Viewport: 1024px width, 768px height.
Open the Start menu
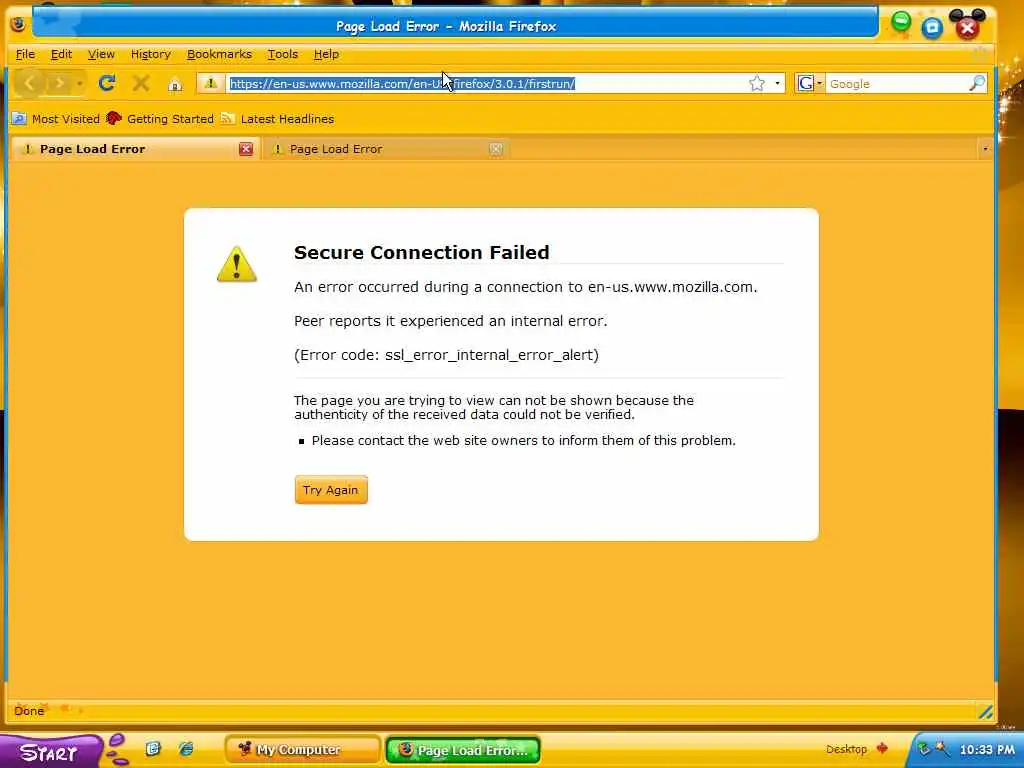tap(49, 752)
